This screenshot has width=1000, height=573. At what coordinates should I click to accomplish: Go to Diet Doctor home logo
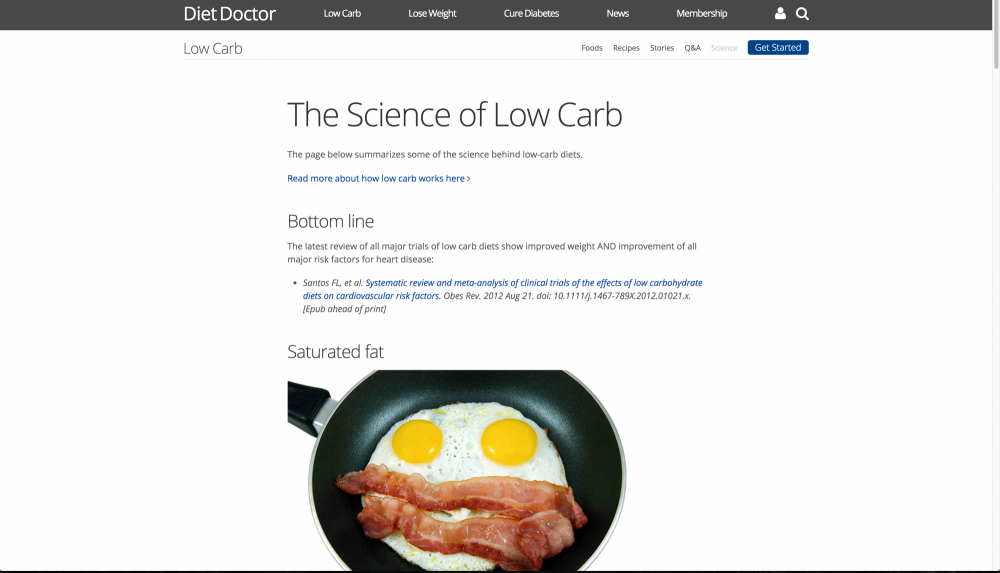click(x=229, y=14)
